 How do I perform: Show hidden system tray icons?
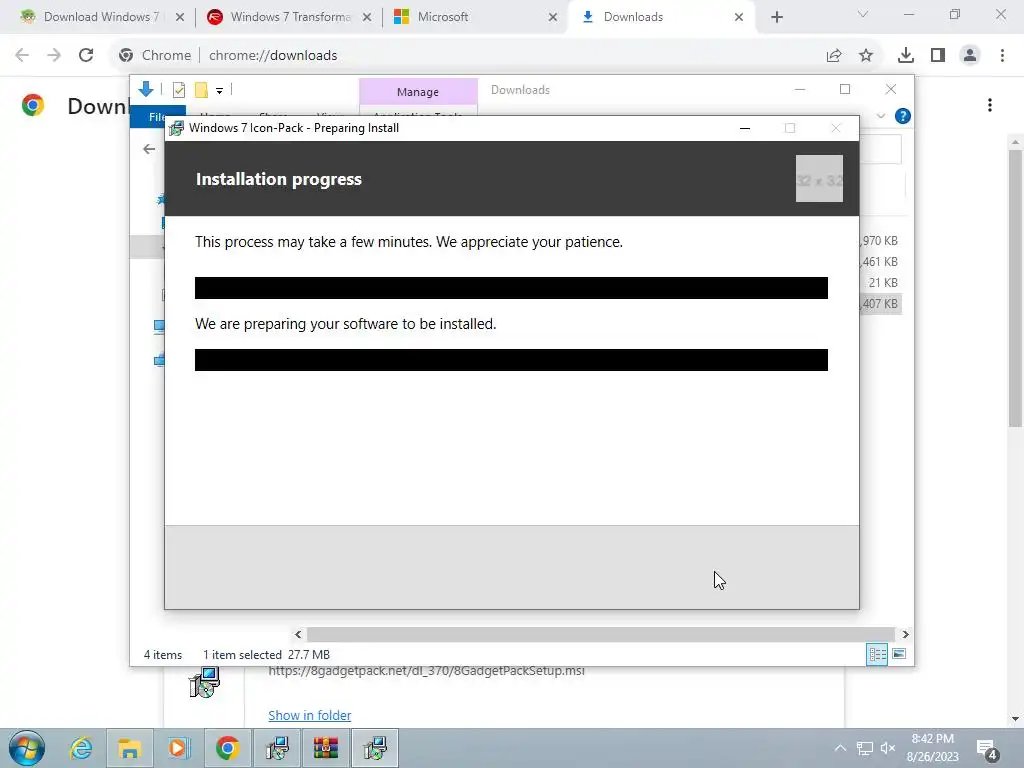840,748
